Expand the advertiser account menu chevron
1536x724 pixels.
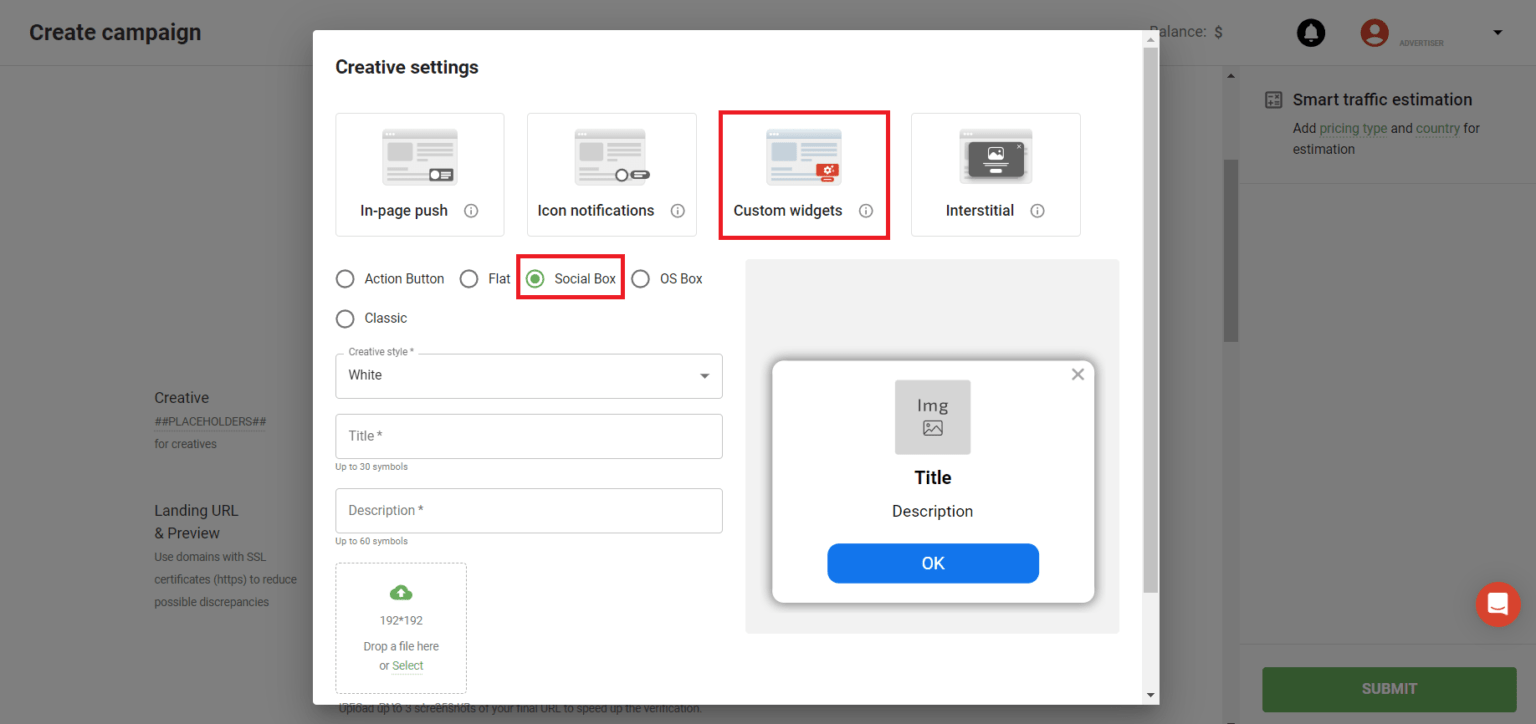click(1498, 32)
